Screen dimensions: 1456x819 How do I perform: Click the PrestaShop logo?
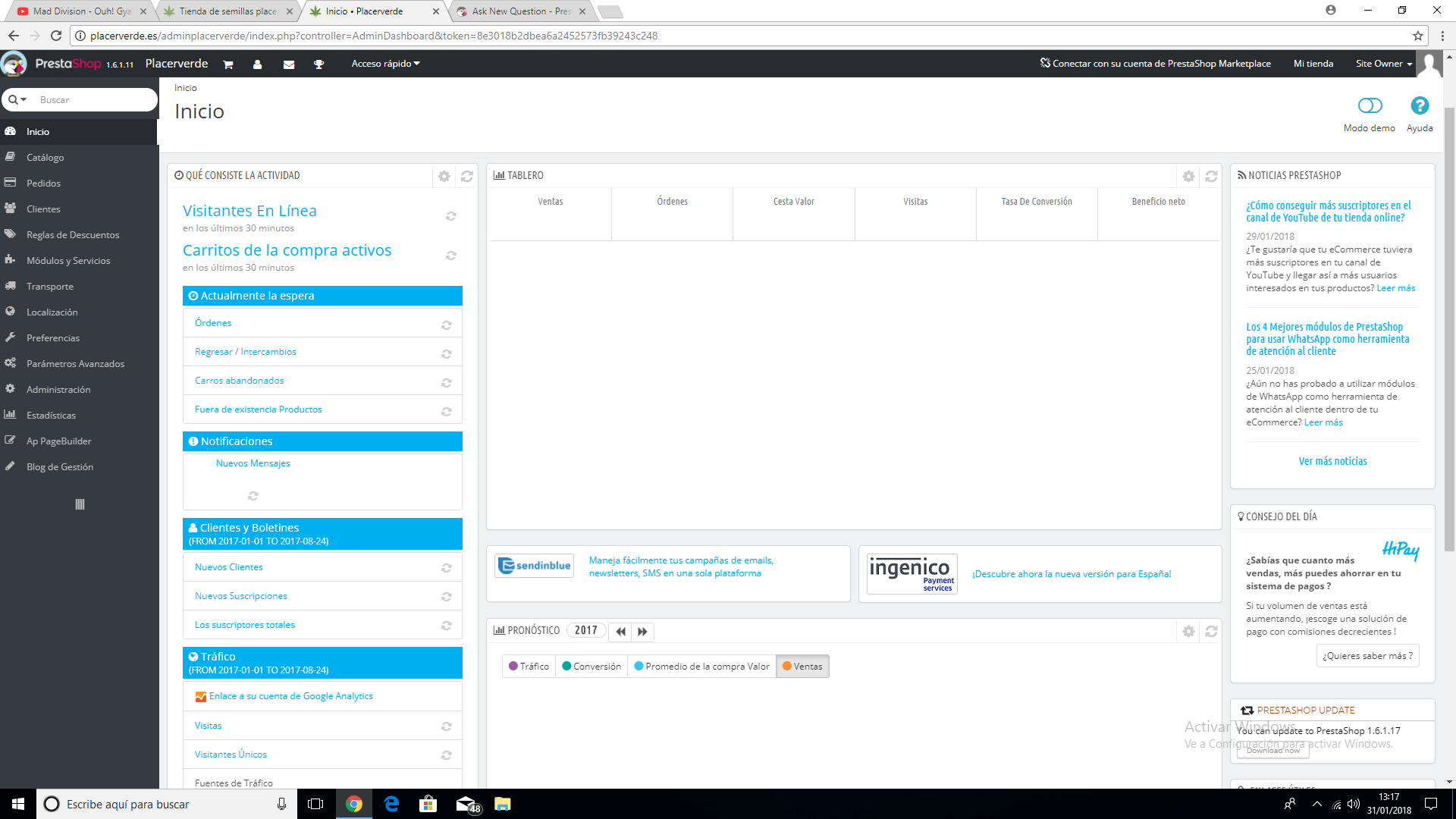(67, 64)
